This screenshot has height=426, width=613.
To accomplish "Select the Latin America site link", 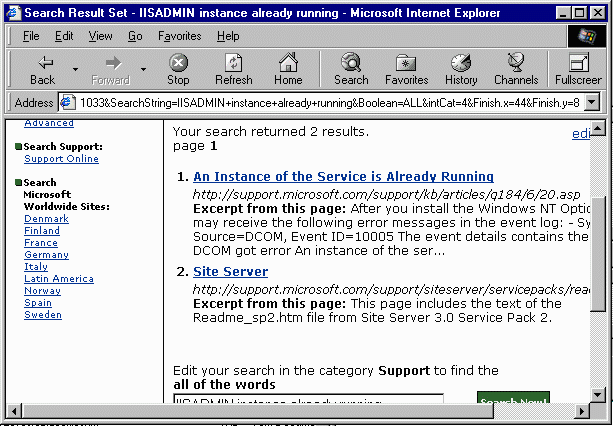I will (58, 279).
